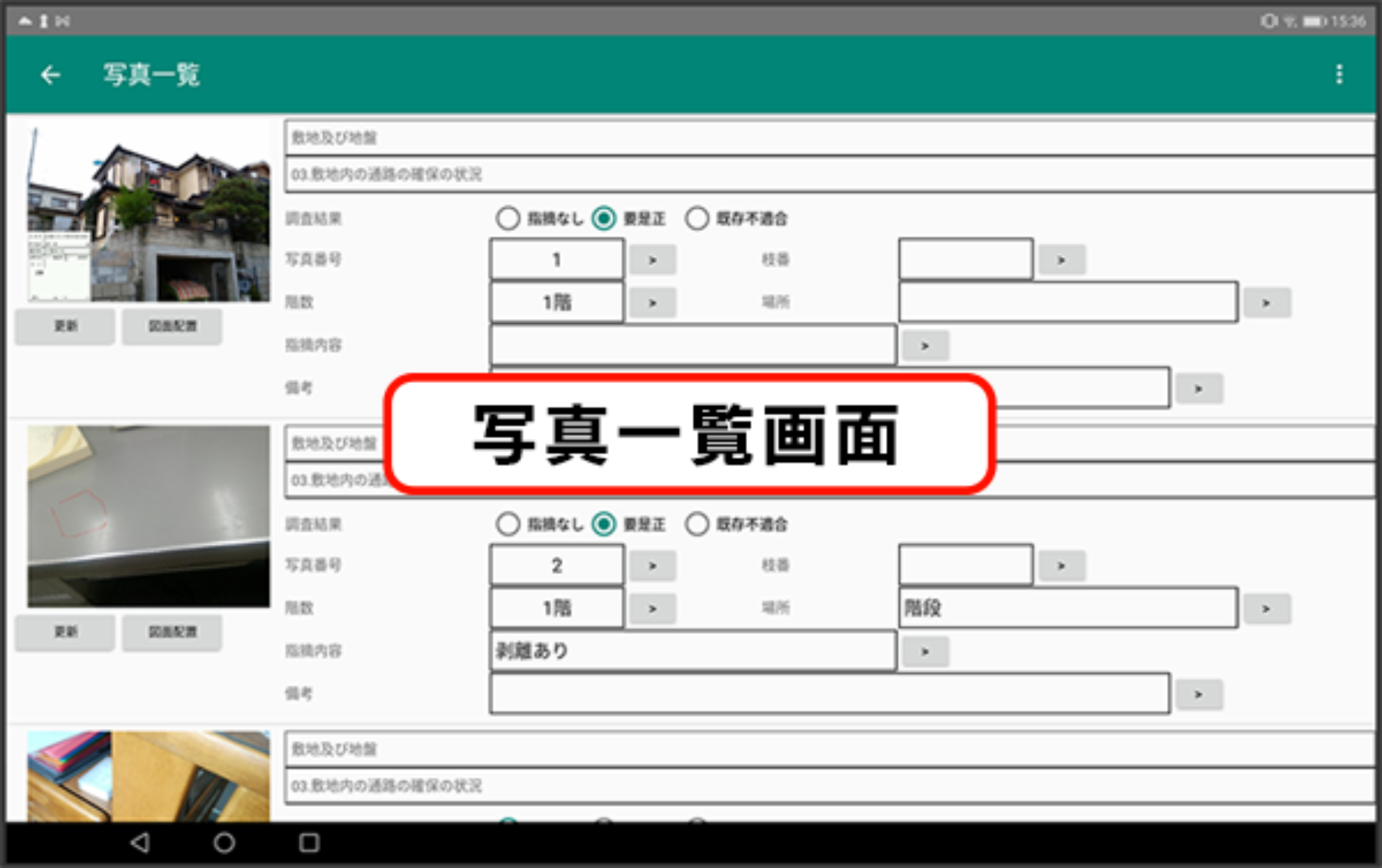Open 備考 picker arrow for photo 1
Image resolution: width=1382 pixels, height=868 pixels.
click(x=1198, y=389)
